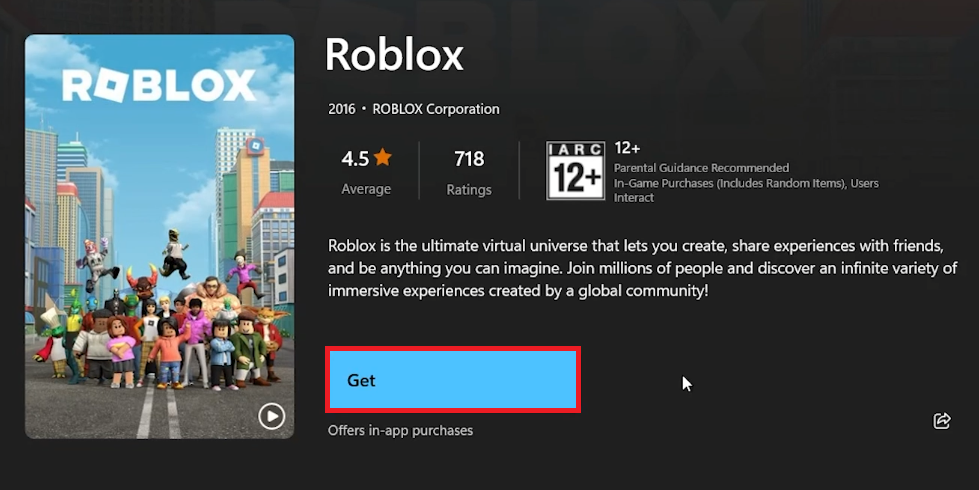Click the "Offers in-app purchases" note

pyautogui.click(x=400, y=431)
